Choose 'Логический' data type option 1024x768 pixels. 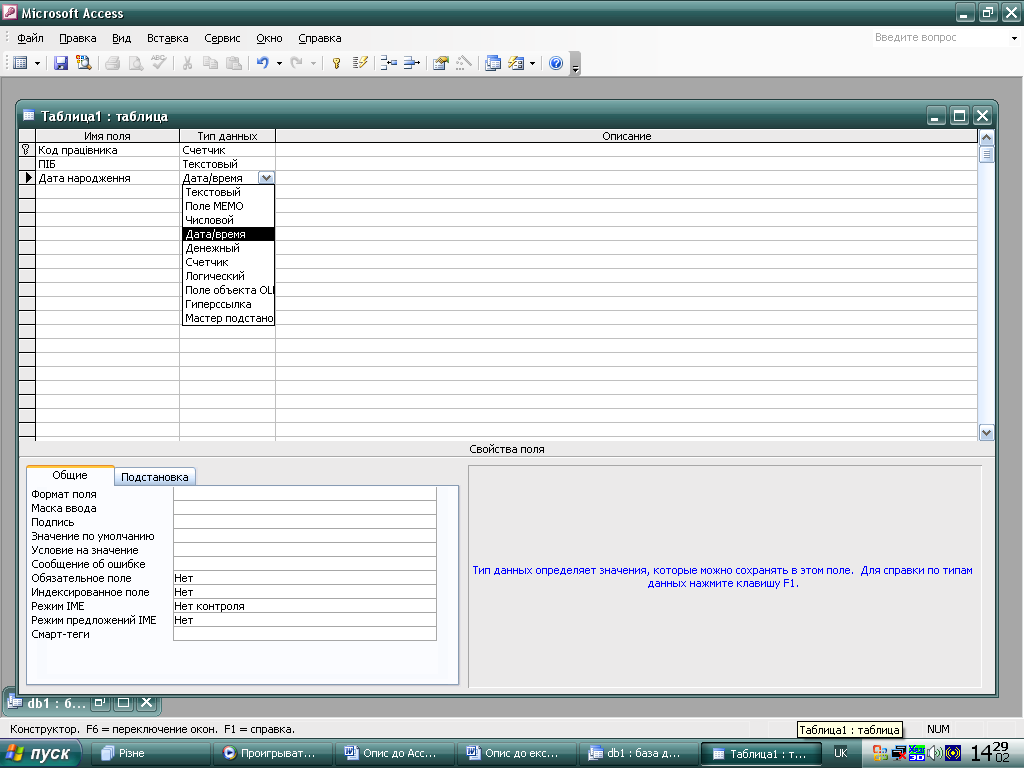coord(229,276)
